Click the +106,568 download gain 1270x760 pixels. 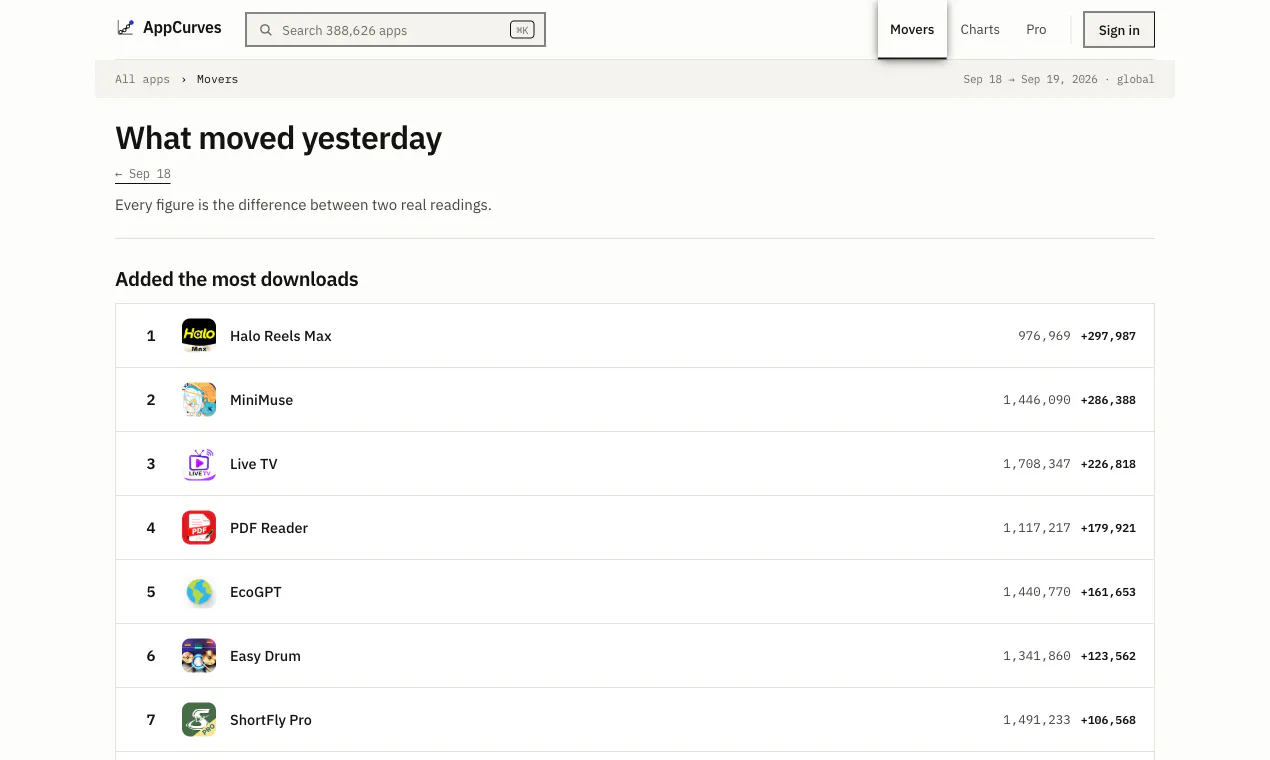[x=1108, y=720]
